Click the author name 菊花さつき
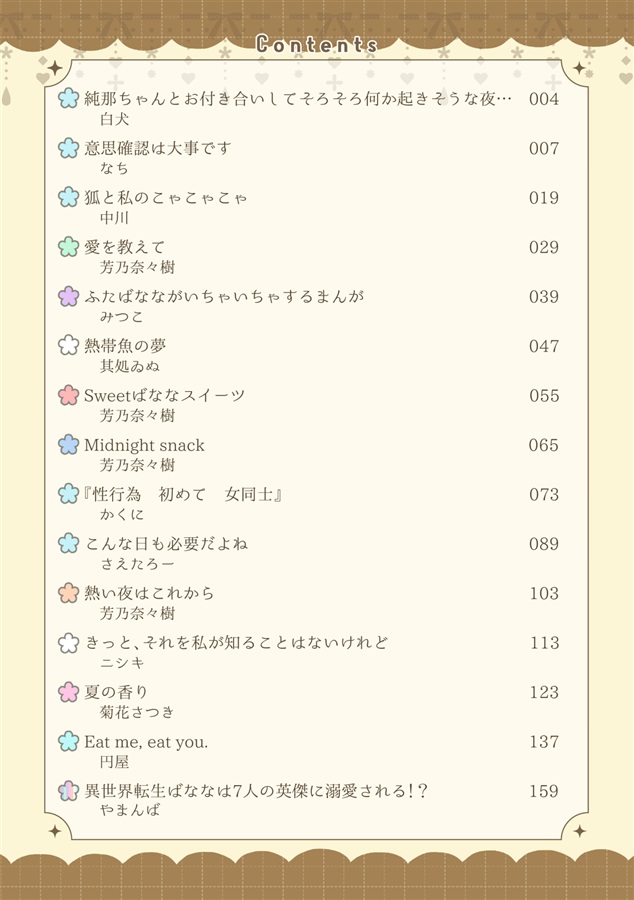634x900 pixels. (137, 712)
